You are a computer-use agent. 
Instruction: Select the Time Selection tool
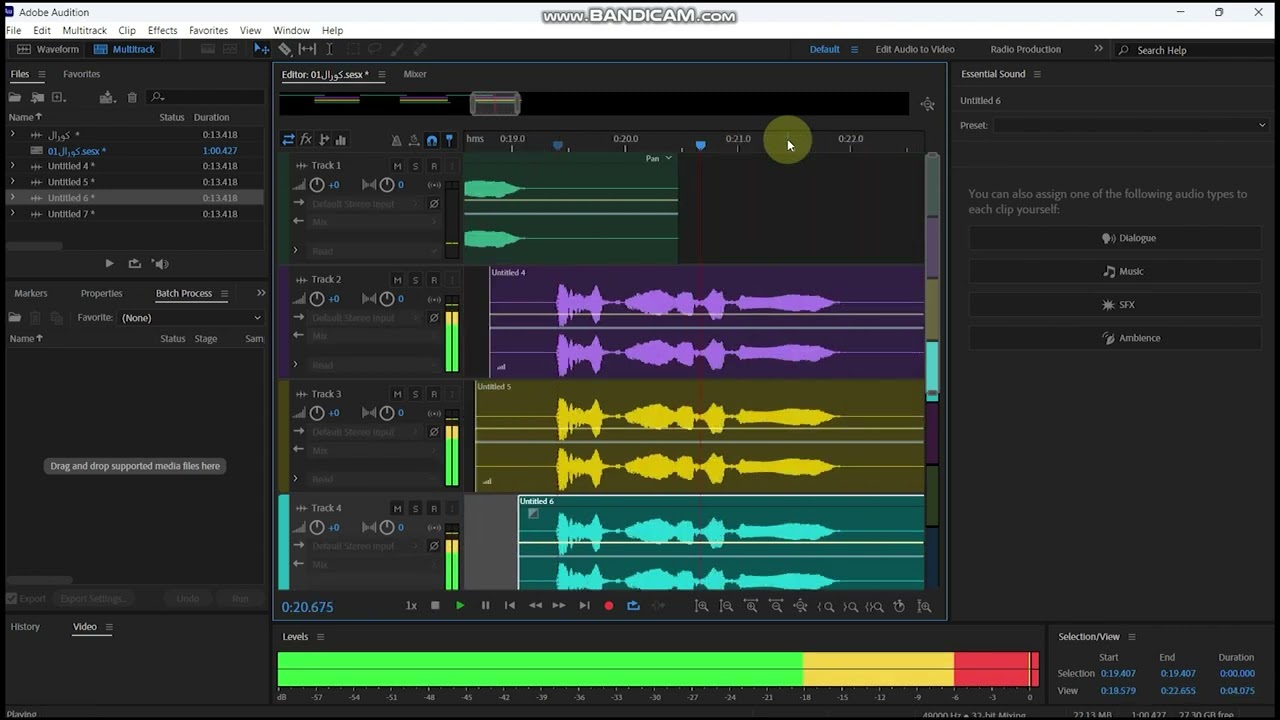pos(329,49)
